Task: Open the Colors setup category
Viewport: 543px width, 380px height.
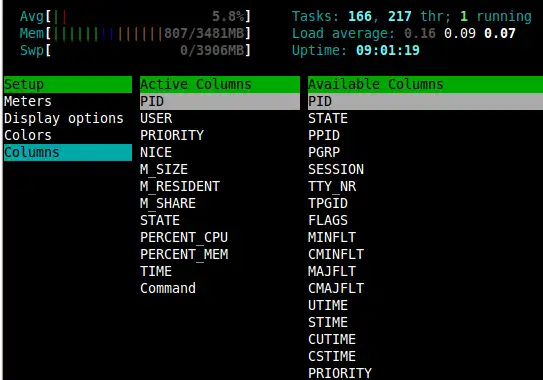Action: (x=28, y=135)
